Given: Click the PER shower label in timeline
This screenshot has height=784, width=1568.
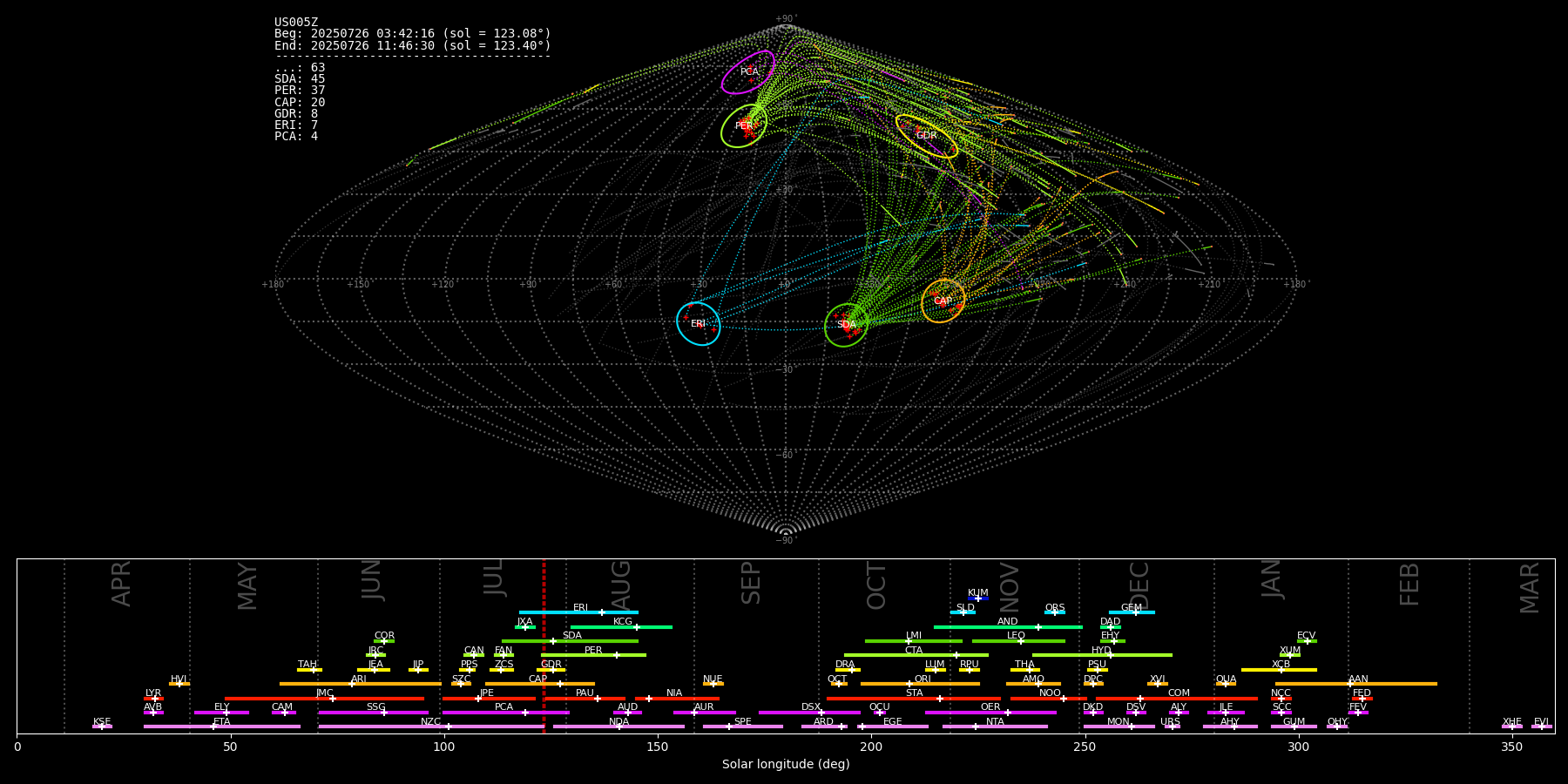Looking at the screenshot, I should pos(593,650).
